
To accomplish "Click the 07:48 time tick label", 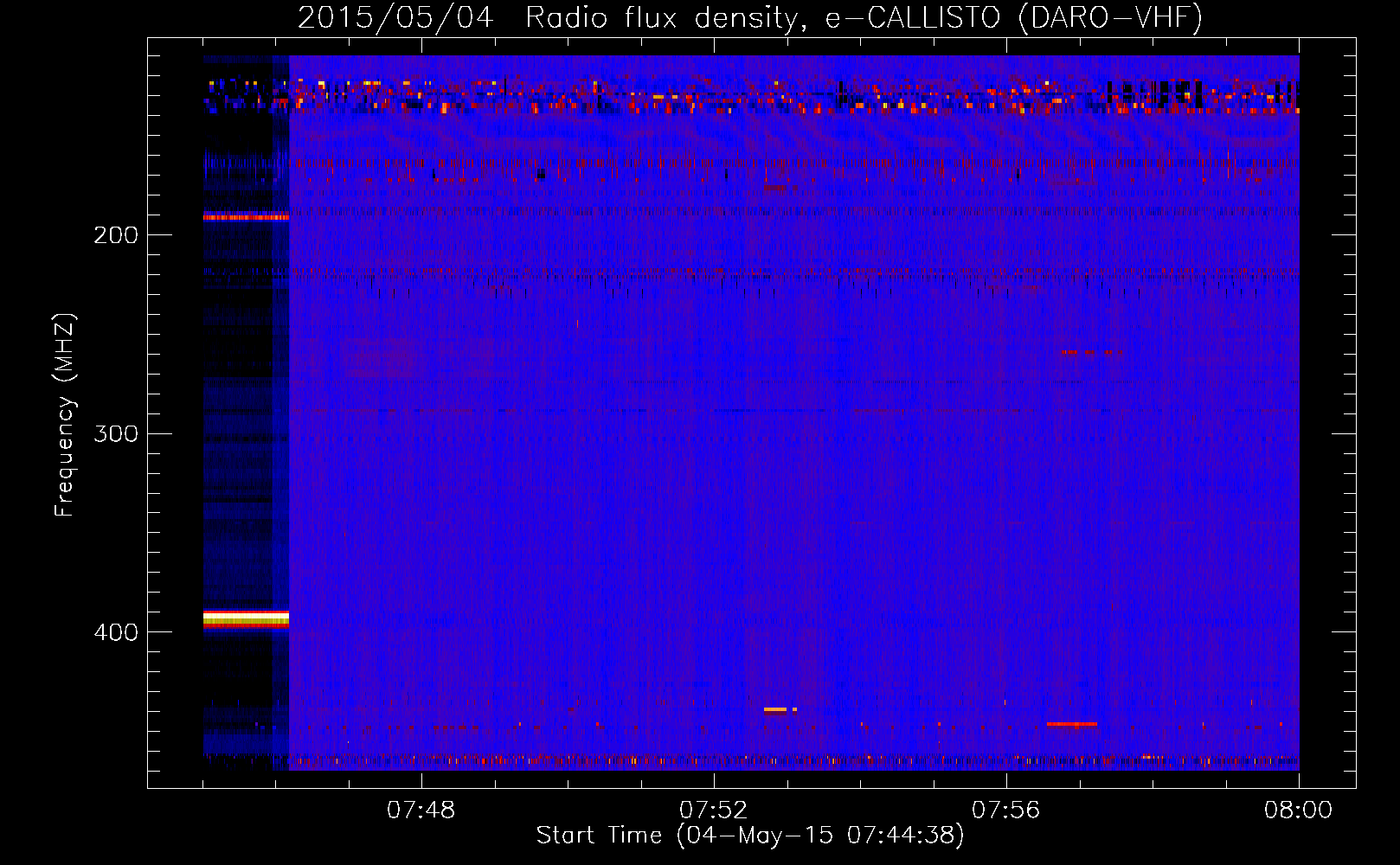I will click(x=421, y=811).
